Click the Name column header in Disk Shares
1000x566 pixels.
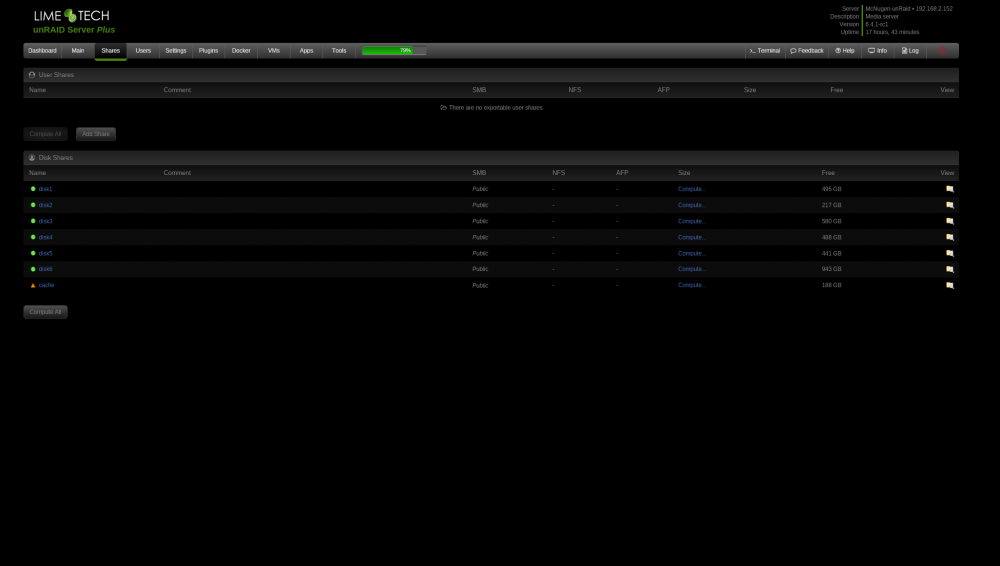(38, 173)
